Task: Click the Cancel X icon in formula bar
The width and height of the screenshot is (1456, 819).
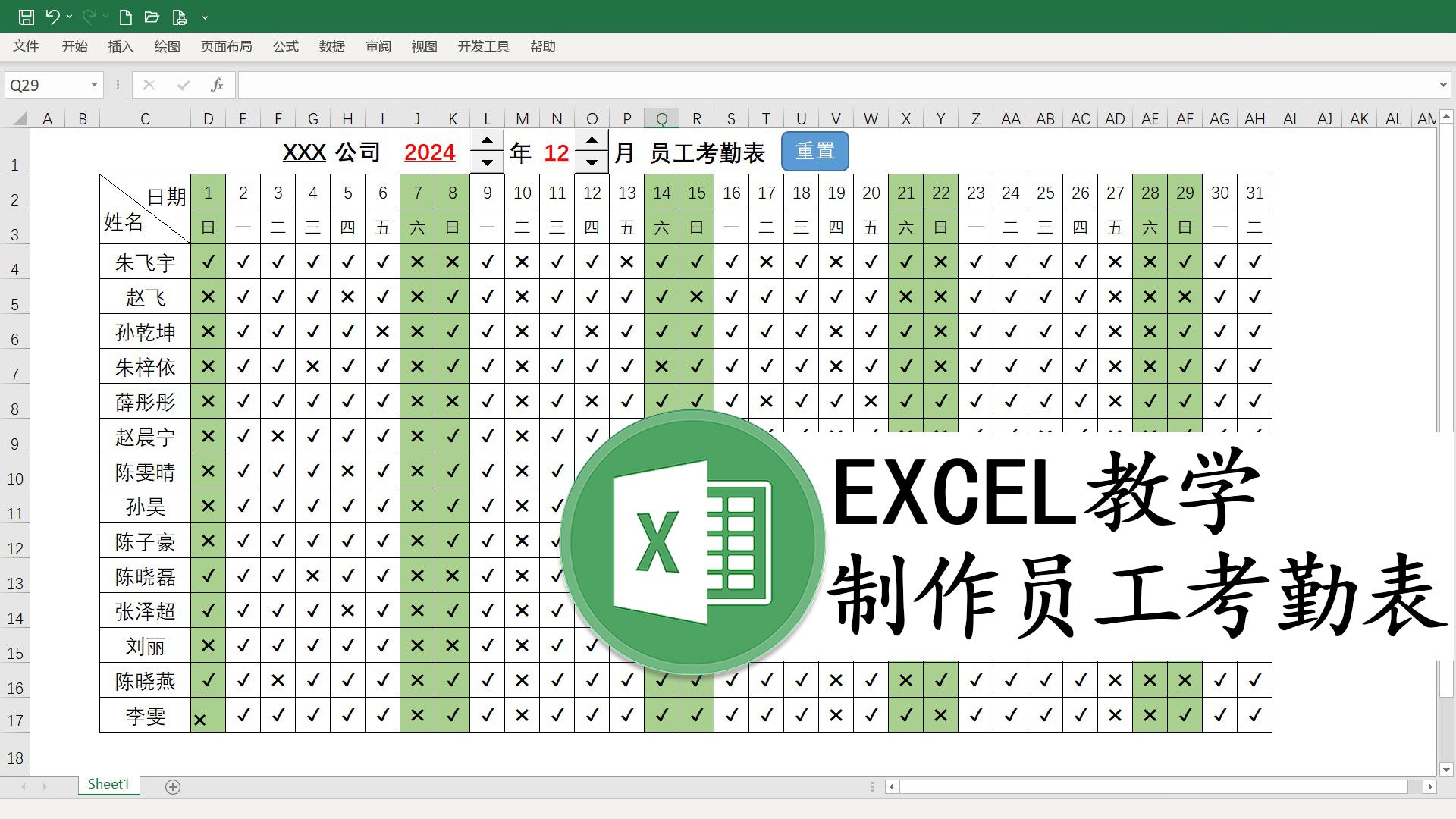Action: click(x=149, y=85)
